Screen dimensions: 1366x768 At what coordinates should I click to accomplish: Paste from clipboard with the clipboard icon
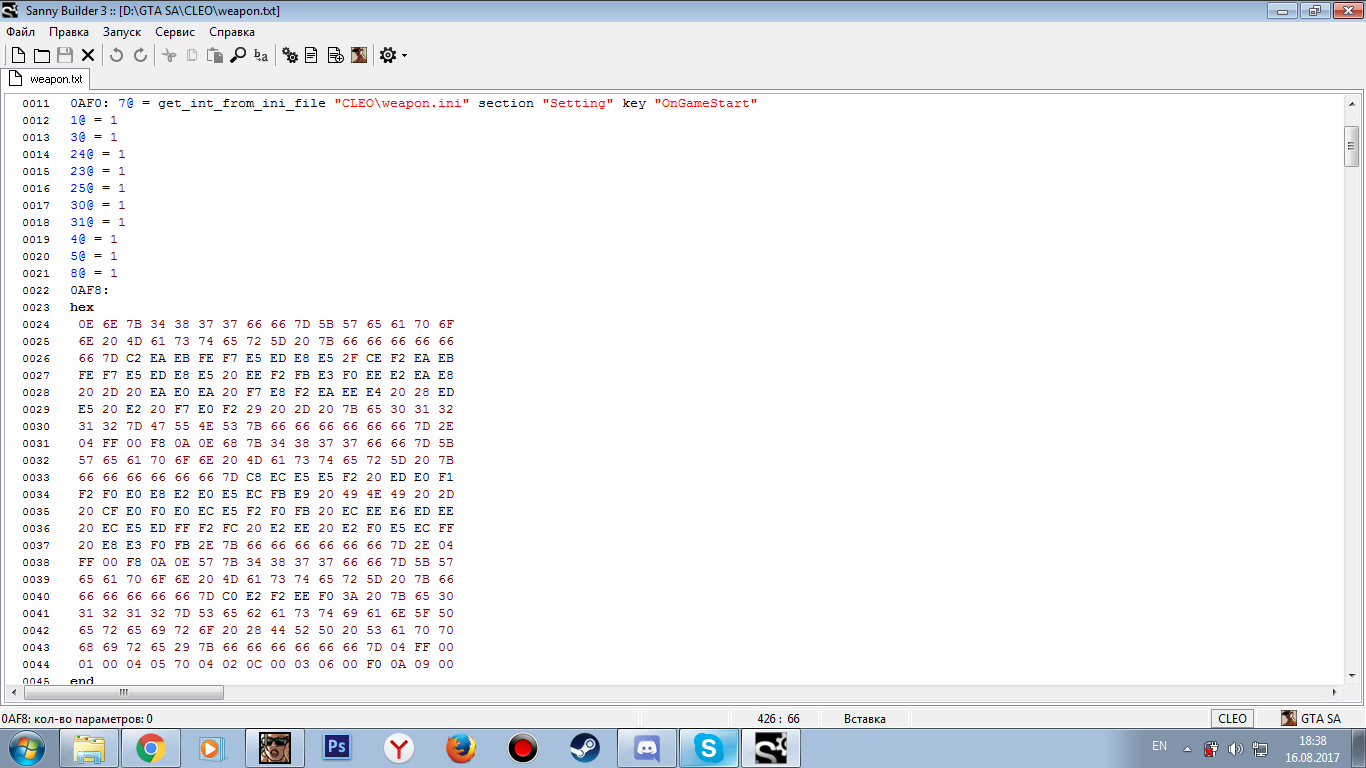[x=215, y=56]
